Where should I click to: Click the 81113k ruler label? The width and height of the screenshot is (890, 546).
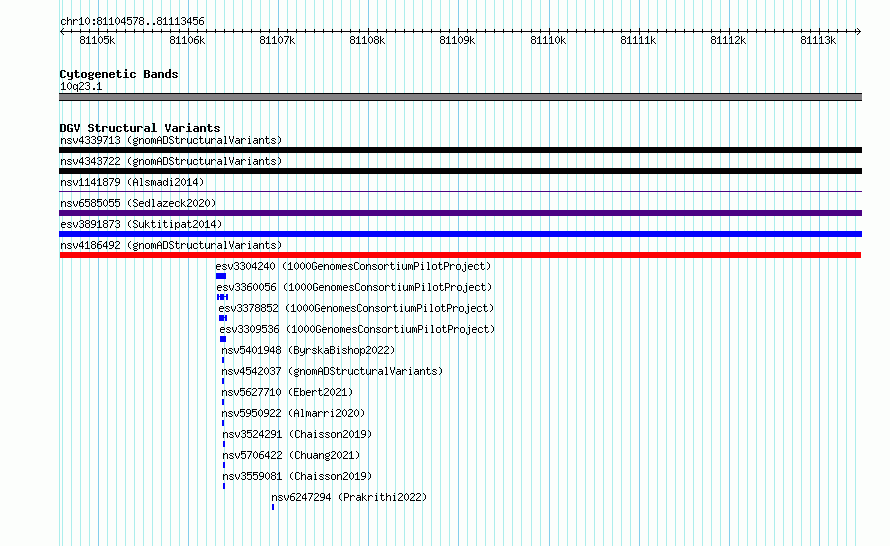(818, 40)
